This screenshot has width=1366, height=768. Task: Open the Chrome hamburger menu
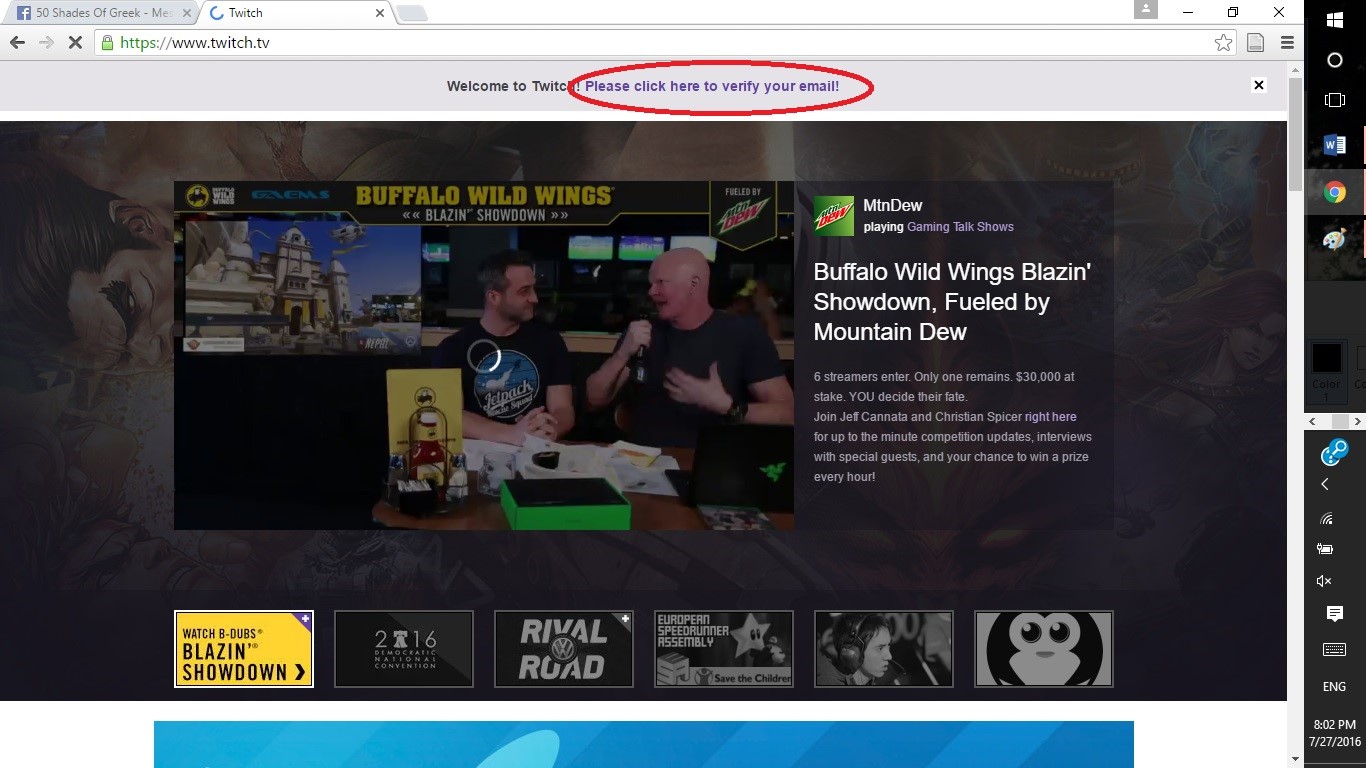[1287, 43]
